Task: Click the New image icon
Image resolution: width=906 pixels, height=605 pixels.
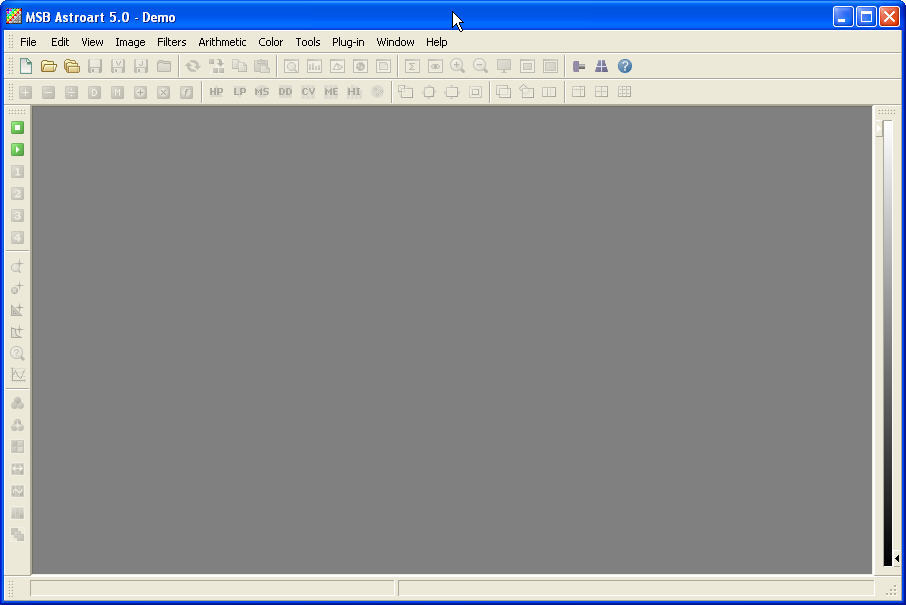Action: (x=26, y=67)
